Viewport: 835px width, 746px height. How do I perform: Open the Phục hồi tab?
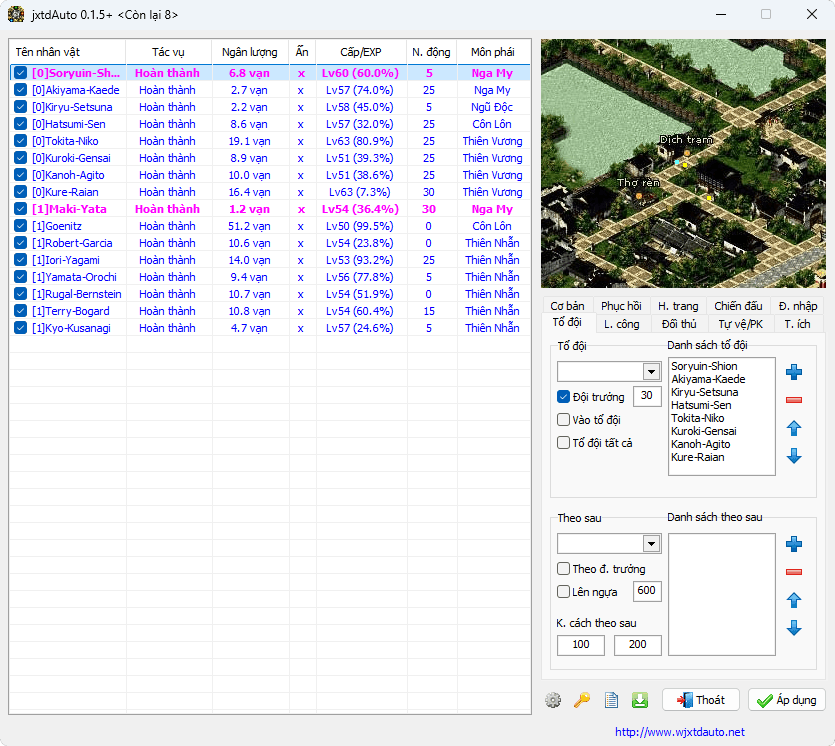(x=621, y=306)
